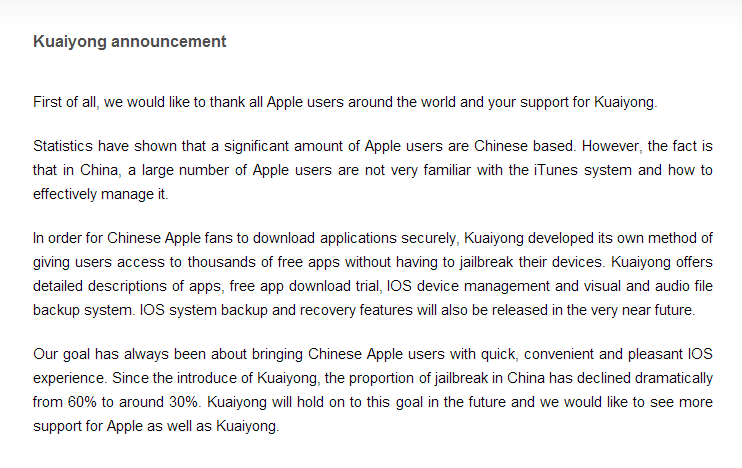
Task: Click the text 'backup system' in third paragraph
Action: [x=83, y=310]
